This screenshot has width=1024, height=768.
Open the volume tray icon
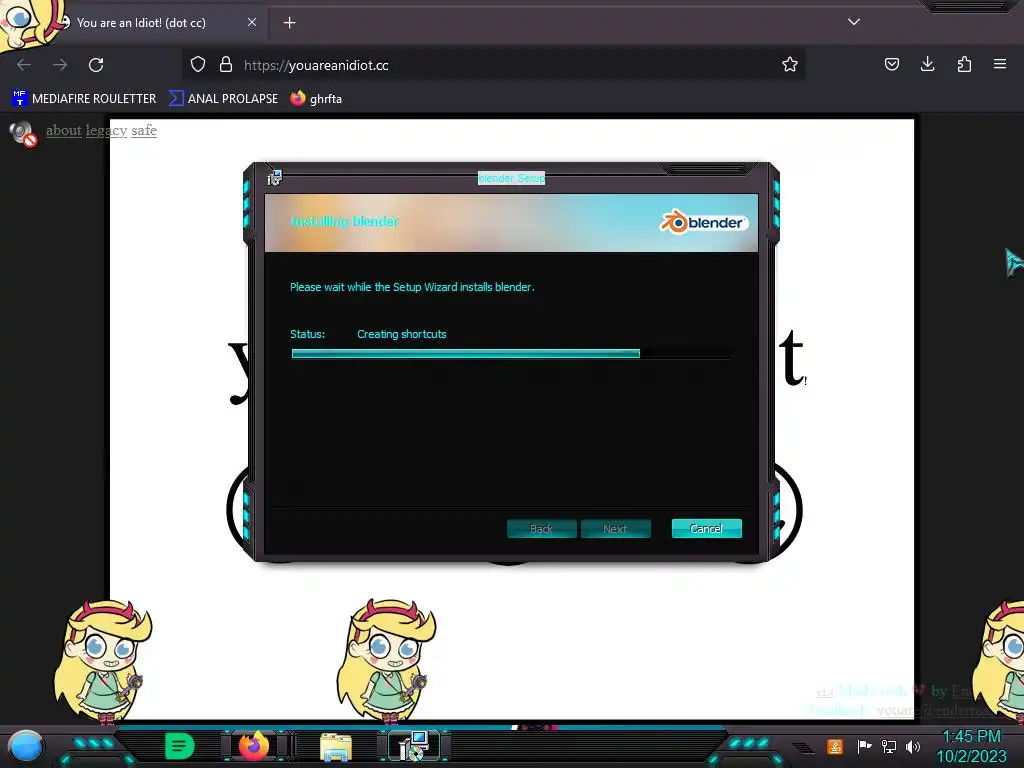(x=913, y=746)
